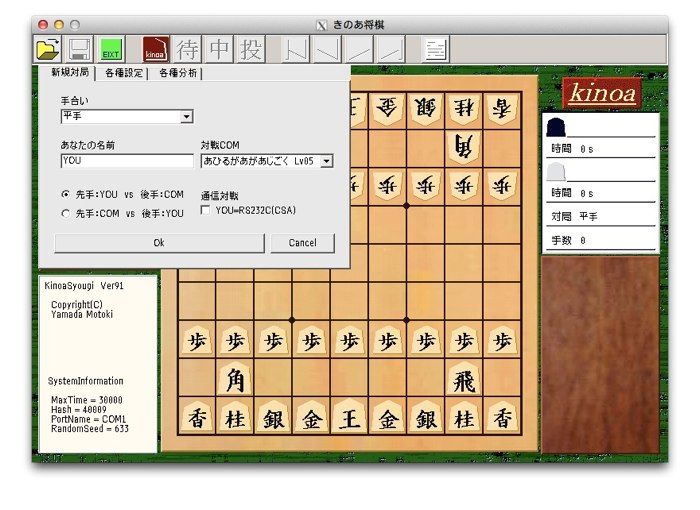Open a saved game with the folder icon
Viewport: 700px width, 510px height.
47,49
